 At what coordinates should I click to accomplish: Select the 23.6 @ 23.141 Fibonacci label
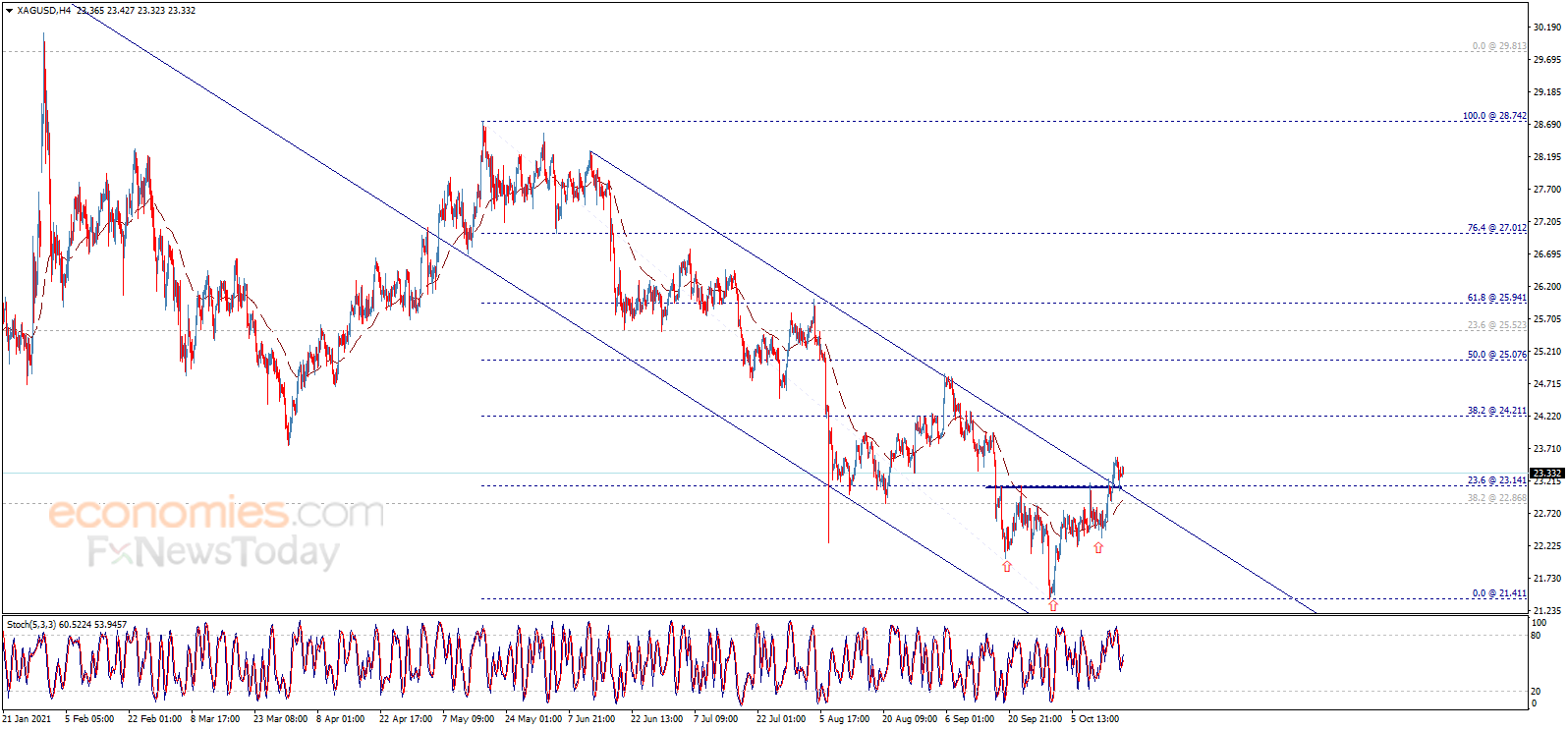(1496, 480)
